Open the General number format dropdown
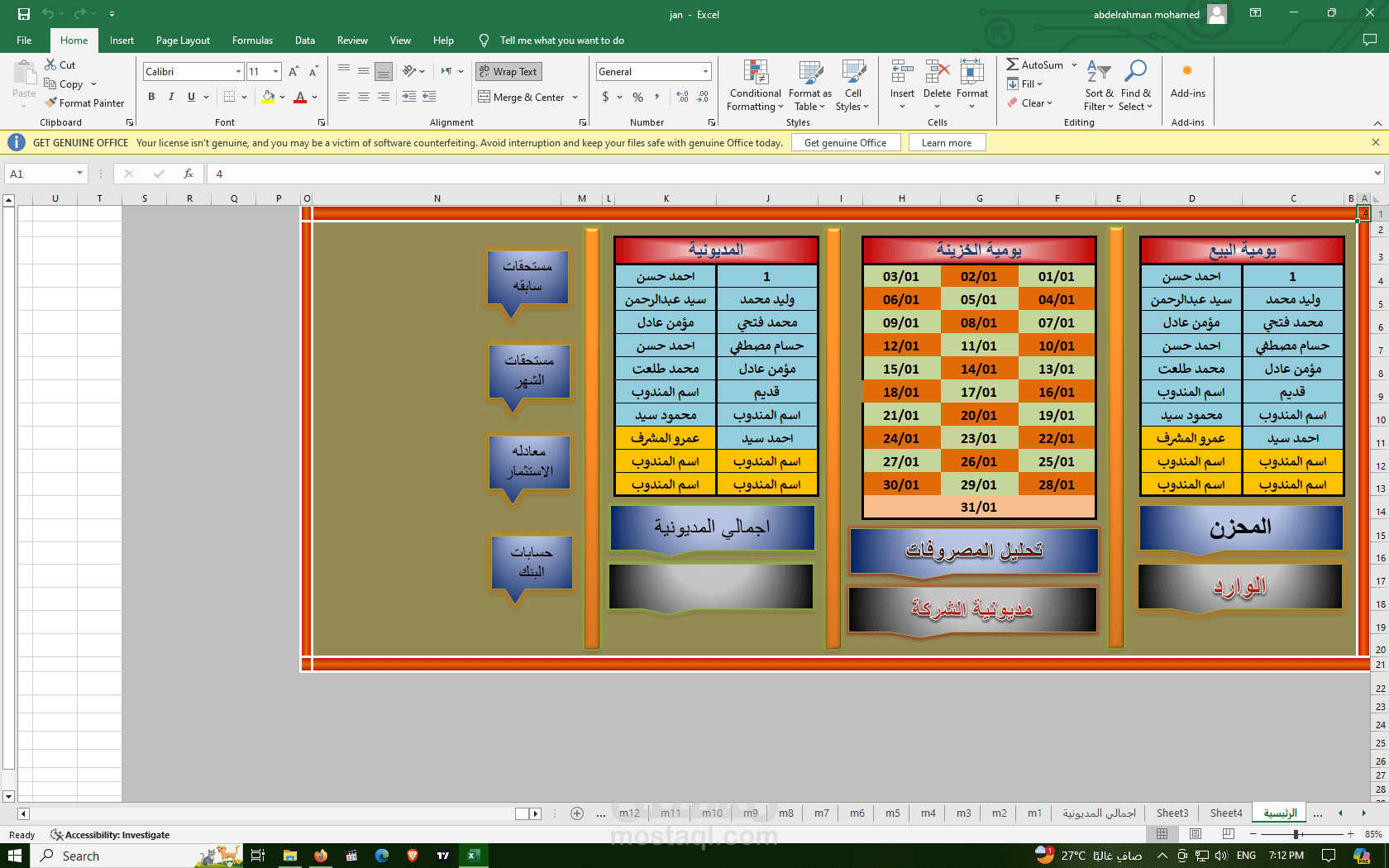The width and height of the screenshot is (1389, 868). tap(705, 72)
